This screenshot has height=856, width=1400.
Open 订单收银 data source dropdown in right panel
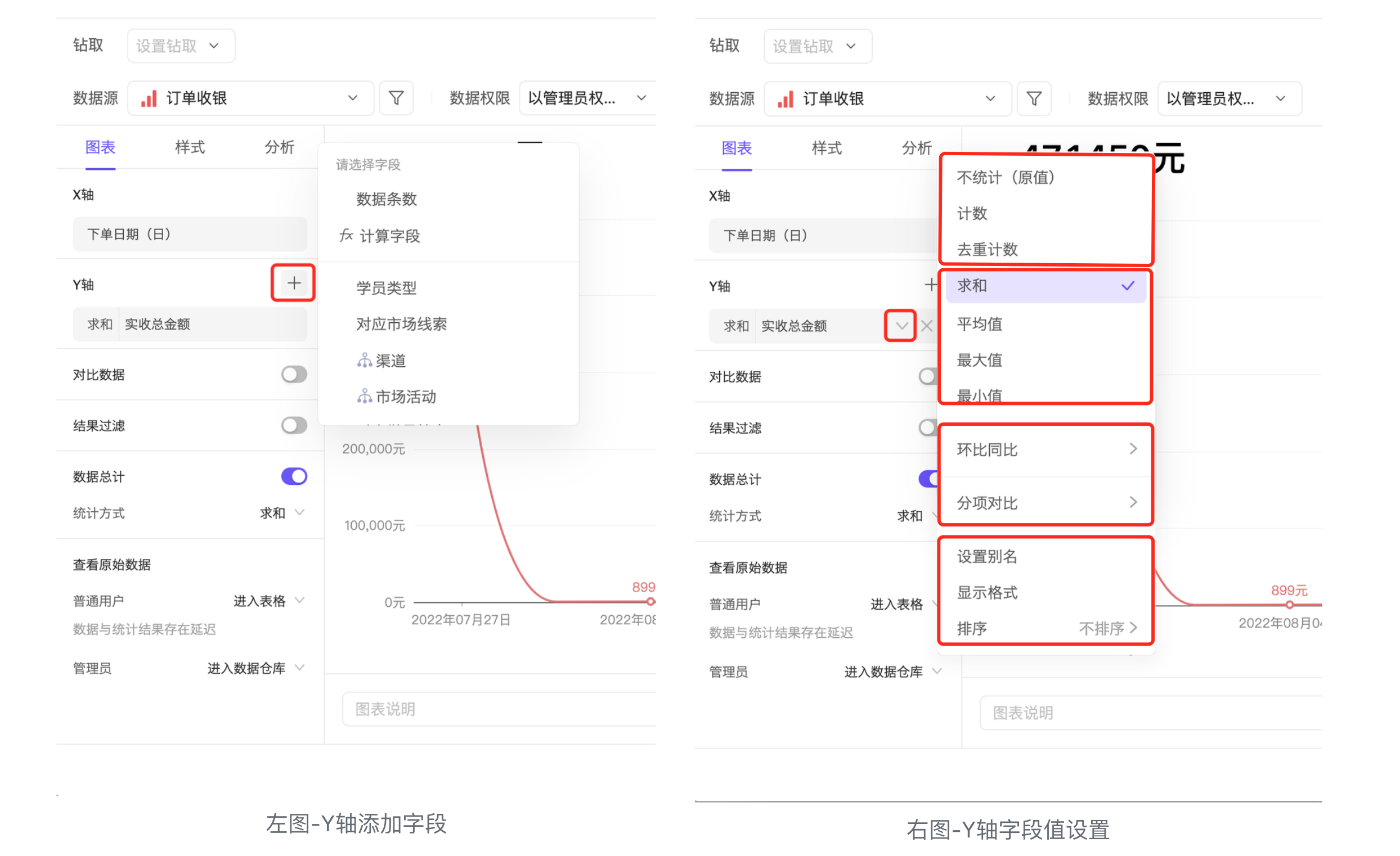click(x=887, y=99)
